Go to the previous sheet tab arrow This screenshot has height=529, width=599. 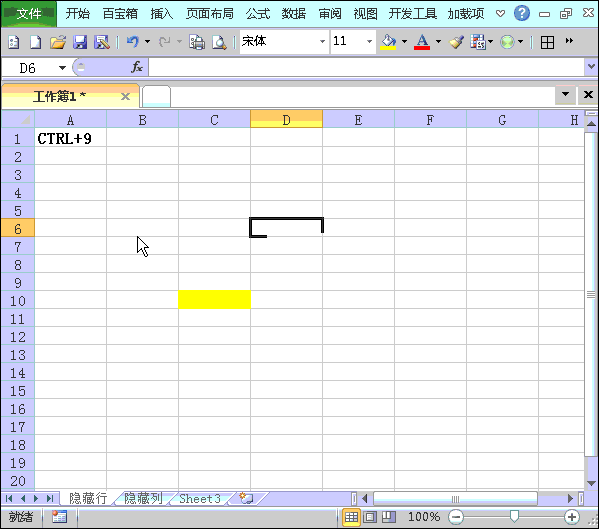(x=23, y=498)
